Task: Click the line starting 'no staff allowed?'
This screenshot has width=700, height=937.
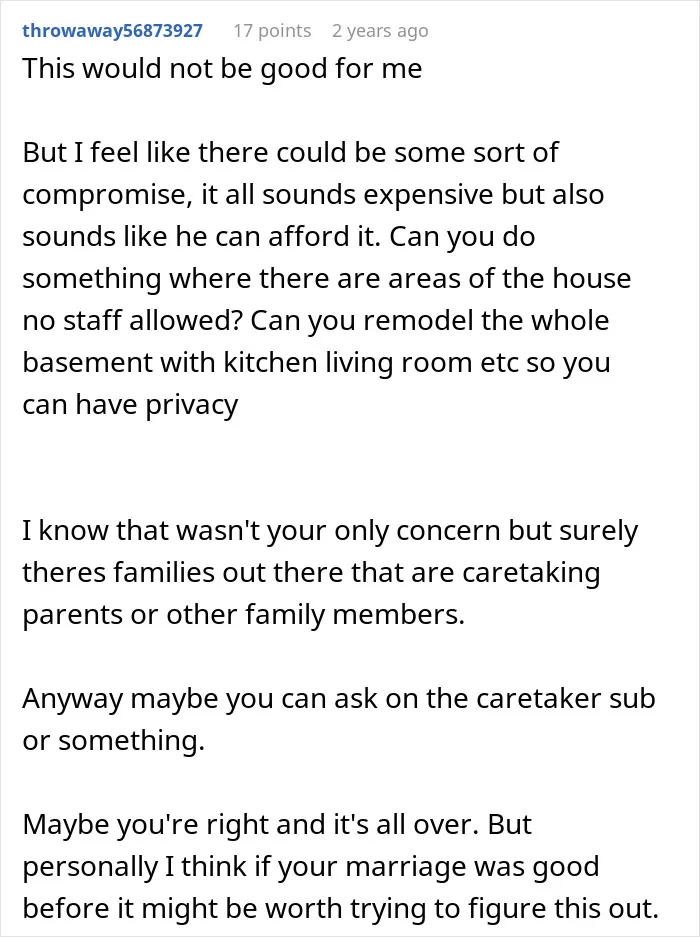Action: pyautogui.click(x=316, y=321)
